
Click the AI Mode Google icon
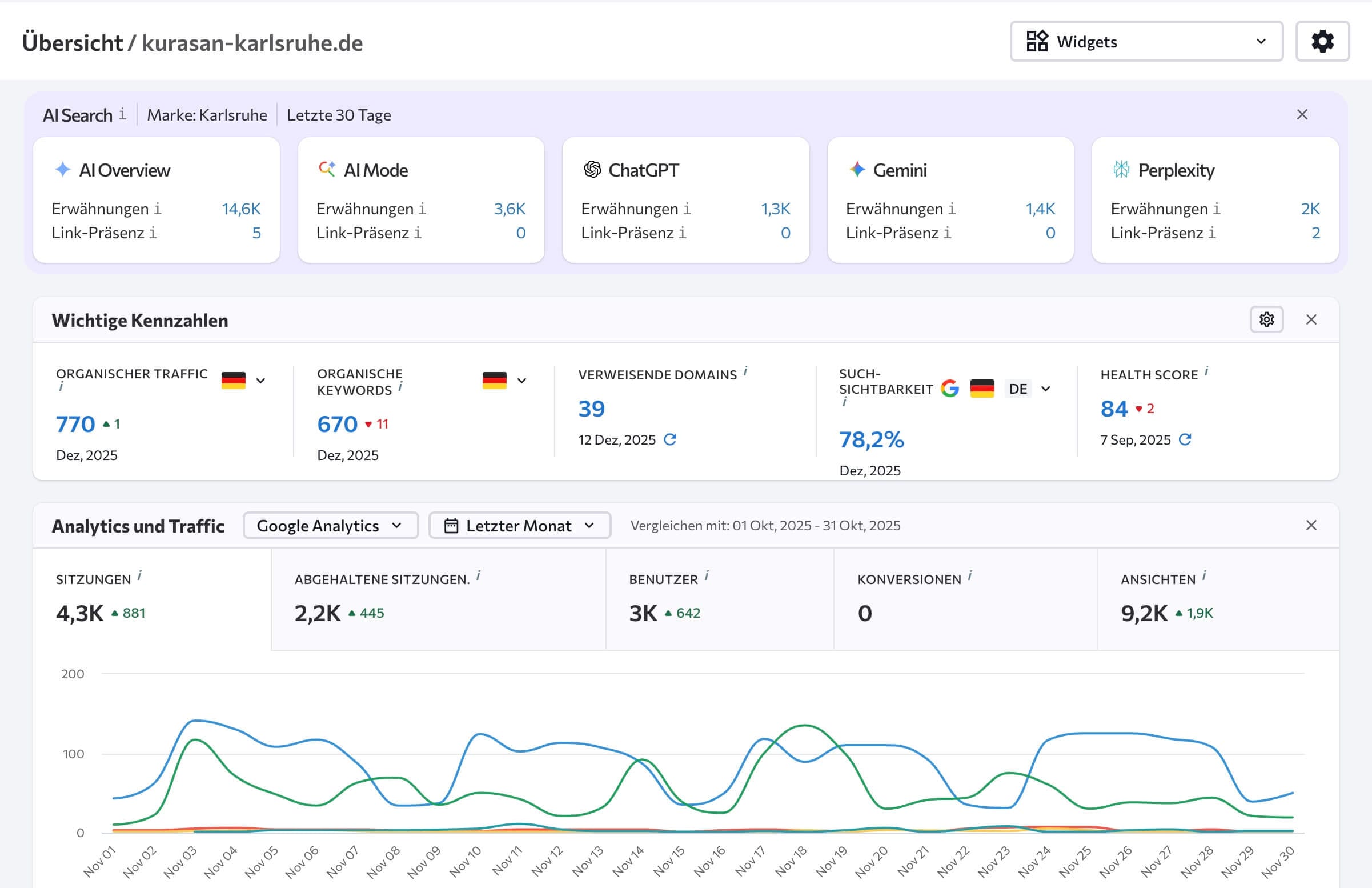[x=327, y=169]
